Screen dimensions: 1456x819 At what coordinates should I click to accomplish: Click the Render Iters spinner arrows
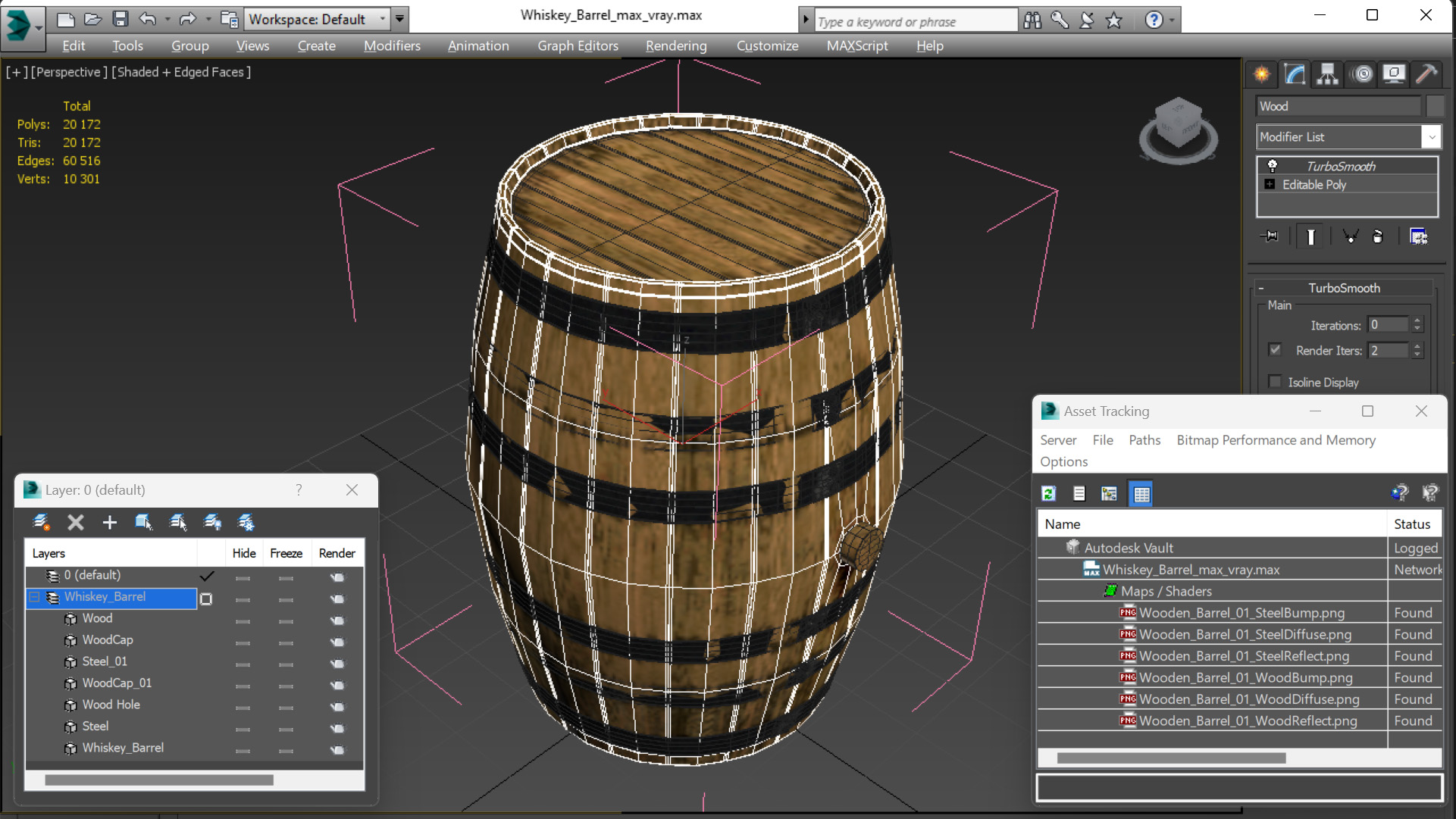coord(1417,350)
